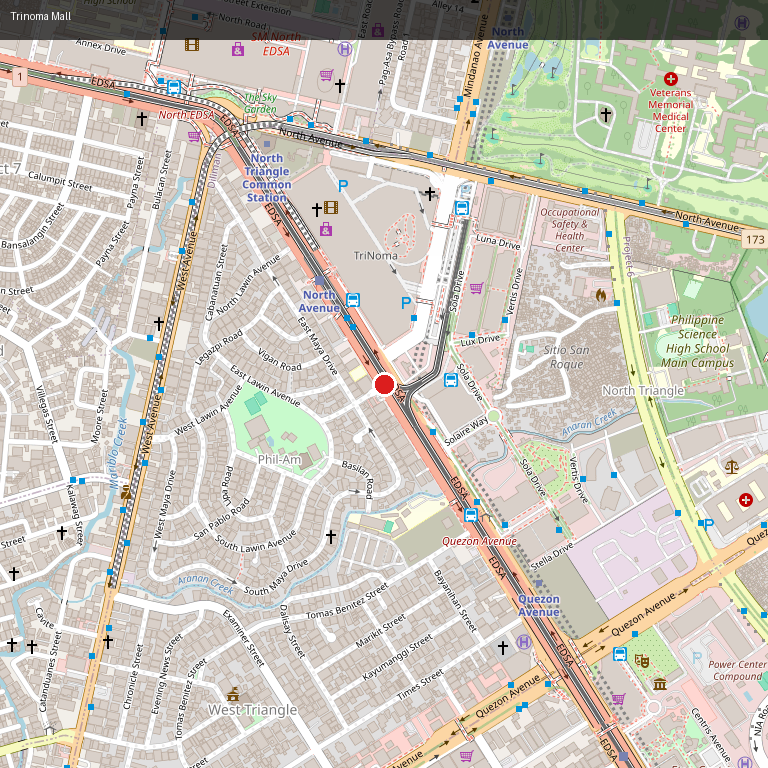Select the Luna Drive label

[x=498, y=242]
